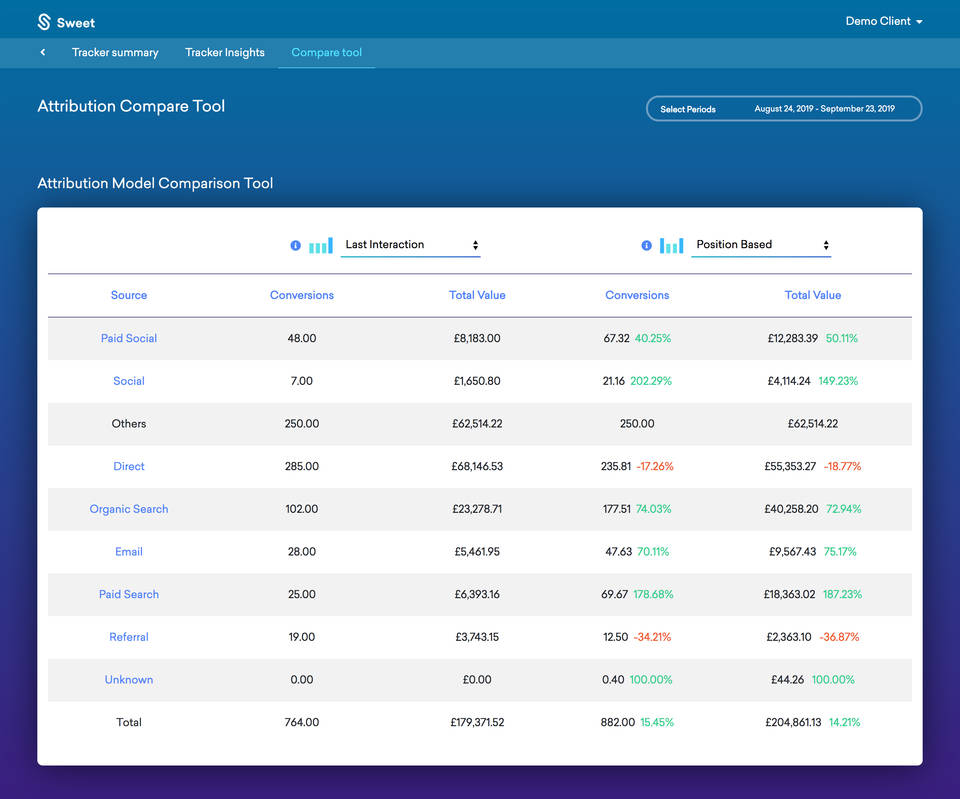
Task: Click the 764.00 total conversions cell
Action: pyautogui.click(x=302, y=722)
